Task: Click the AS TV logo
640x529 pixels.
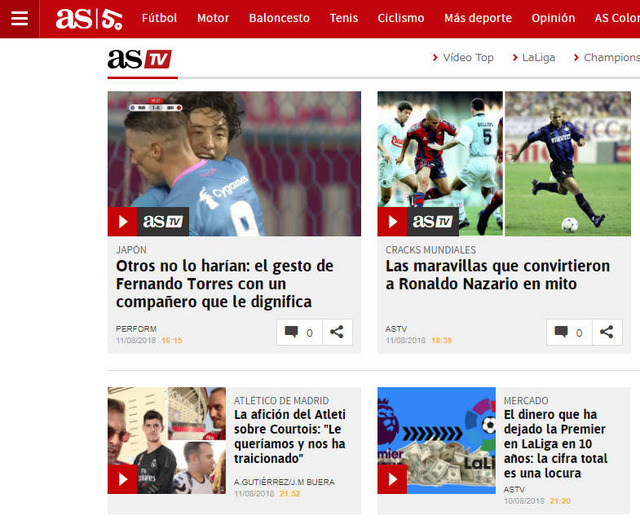Action: coord(139,59)
